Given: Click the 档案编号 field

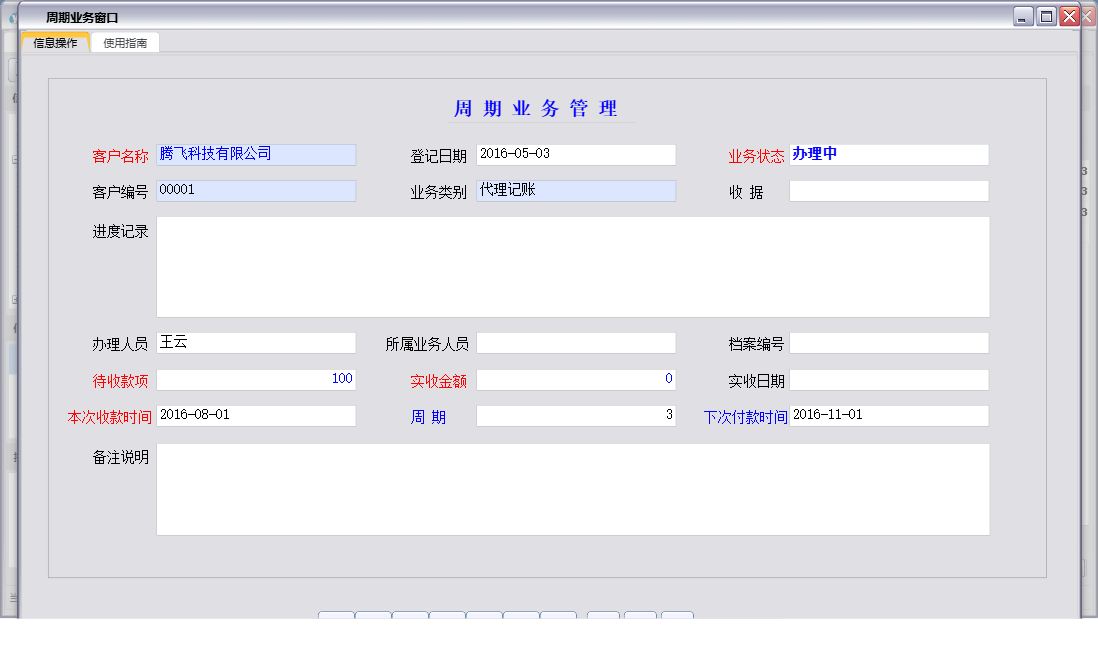Looking at the screenshot, I should [888, 342].
